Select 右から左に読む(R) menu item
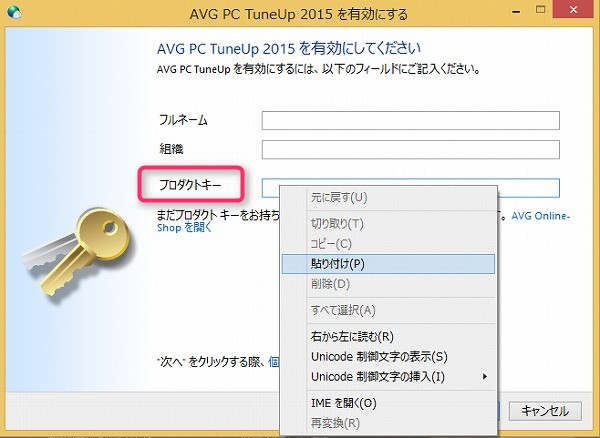 pyautogui.click(x=388, y=336)
